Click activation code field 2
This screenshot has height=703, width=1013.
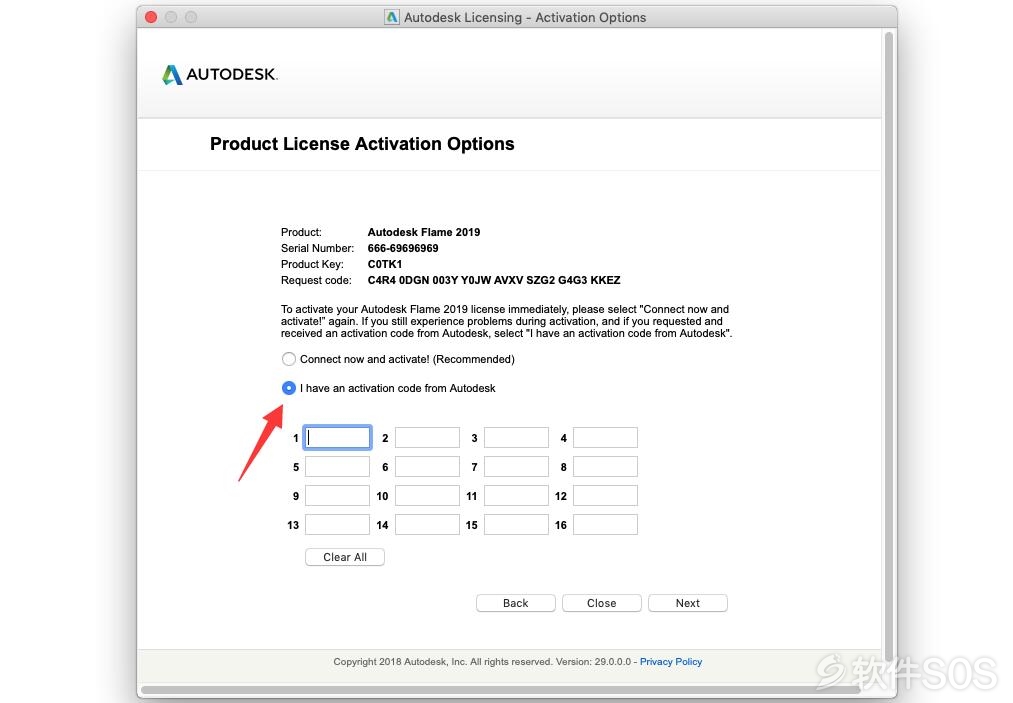427,437
